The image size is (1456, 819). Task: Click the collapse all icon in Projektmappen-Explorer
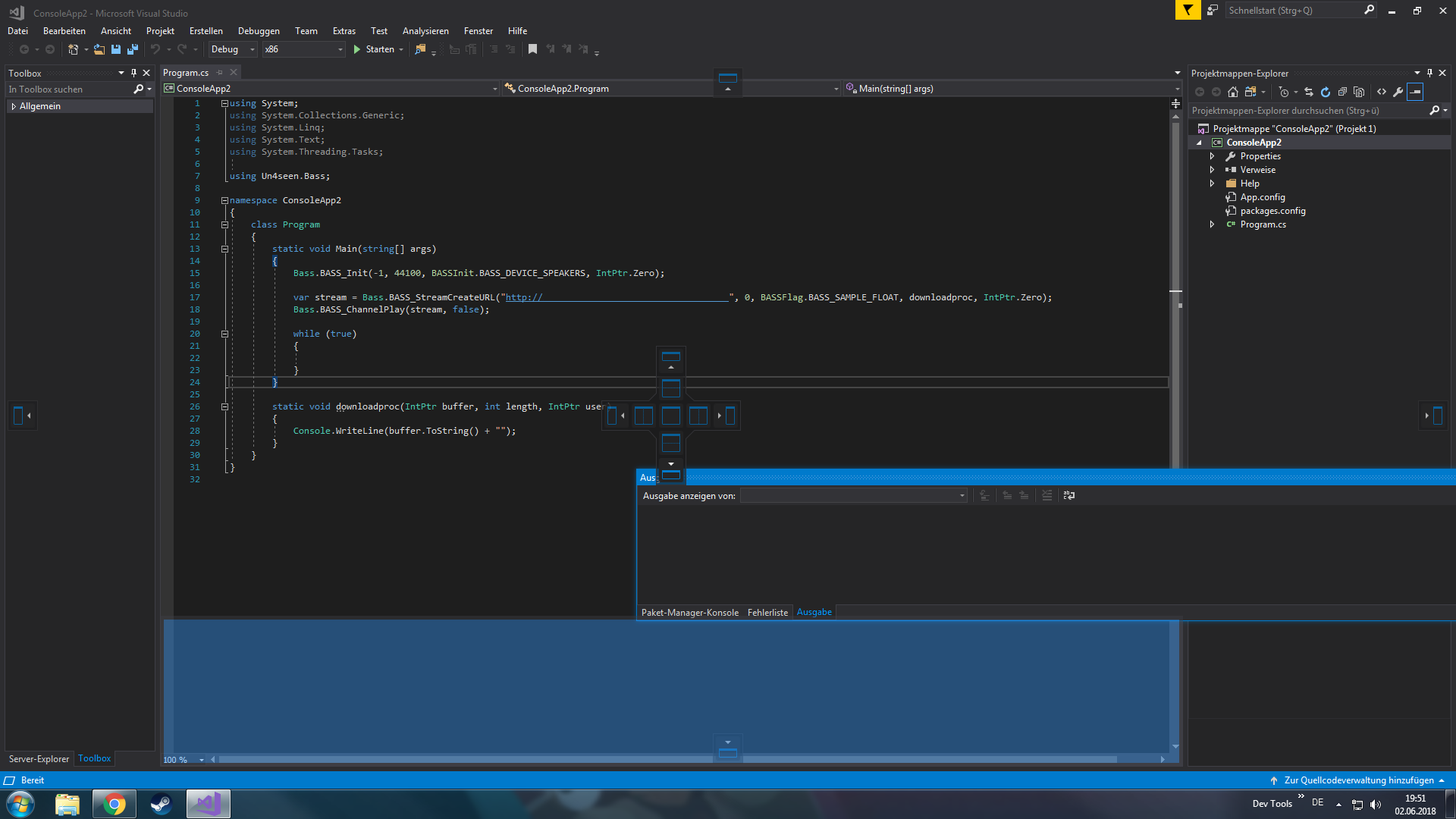pos(1342,92)
